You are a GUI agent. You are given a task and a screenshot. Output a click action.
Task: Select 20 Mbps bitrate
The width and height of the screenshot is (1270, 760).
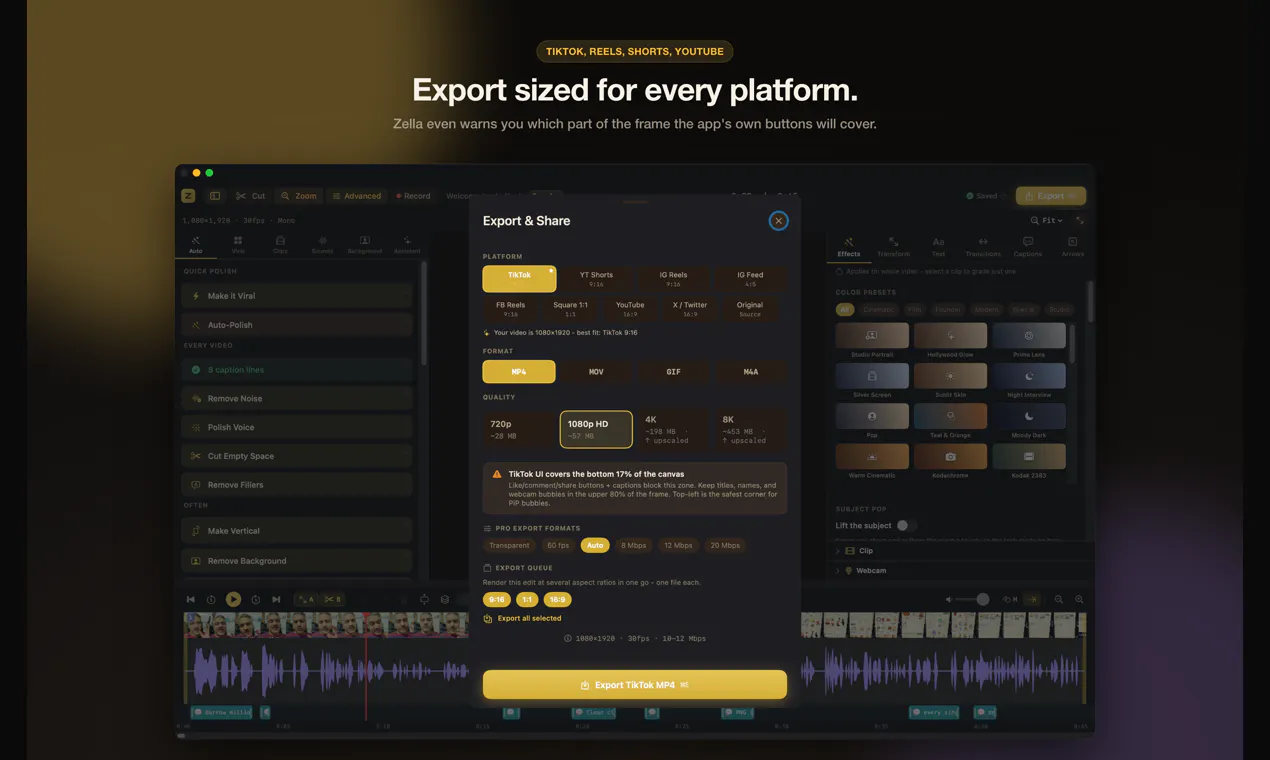coord(725,545)
